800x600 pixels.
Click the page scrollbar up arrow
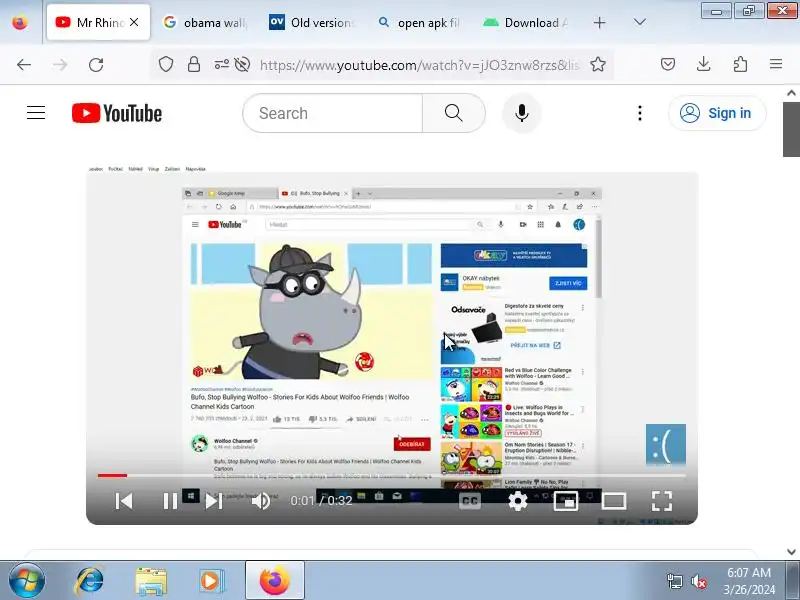tap(791, 93)
